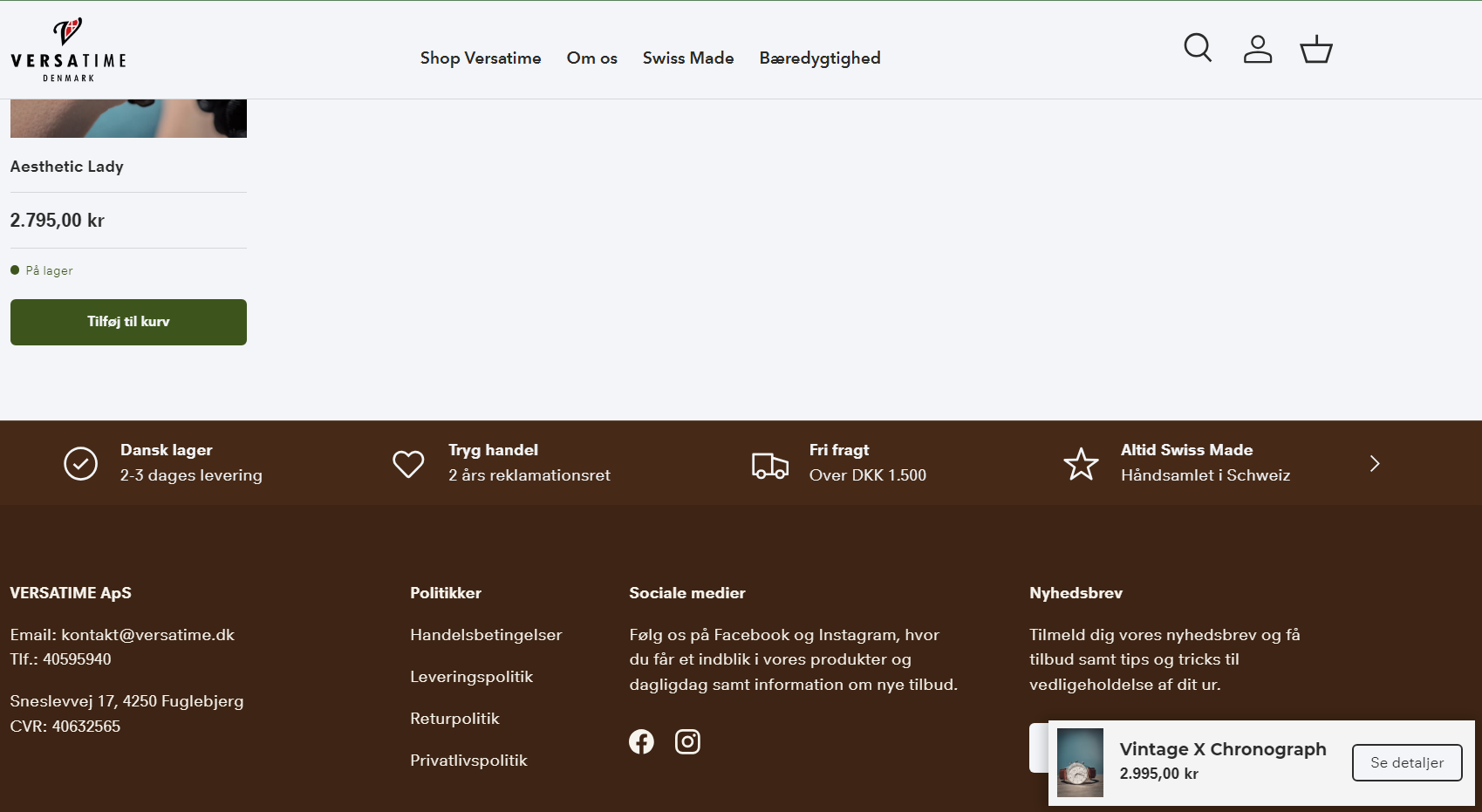Open Shop Versatime menu

(481, 58)
